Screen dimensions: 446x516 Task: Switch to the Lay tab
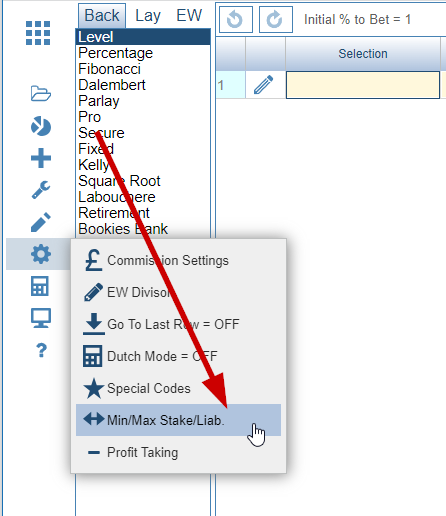click(148, 15)
